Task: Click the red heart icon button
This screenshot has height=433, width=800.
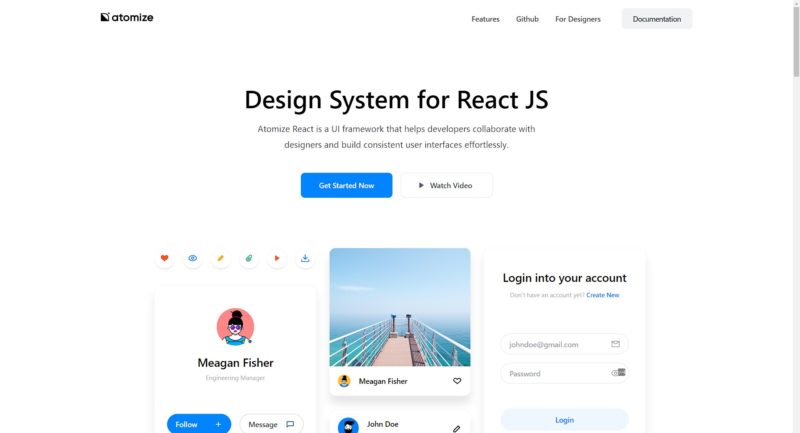Action: pyautogui.click(x=165, y=258)
